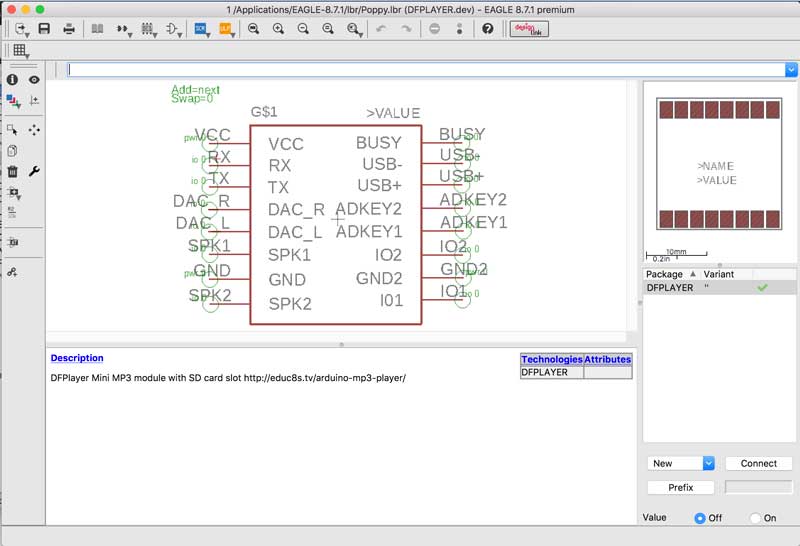Select the Delete trash tool
The image size is (800, 546).
(x=12, y=171)
